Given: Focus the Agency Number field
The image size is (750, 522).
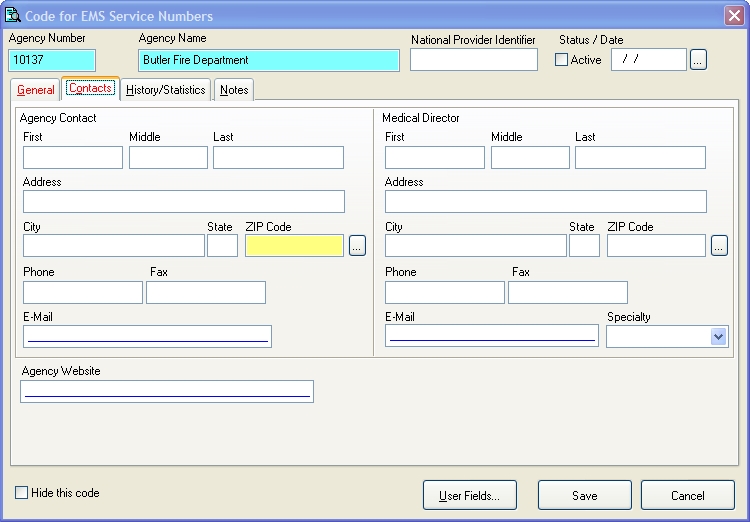Looking at the screenshot, I should click(52, 60).
